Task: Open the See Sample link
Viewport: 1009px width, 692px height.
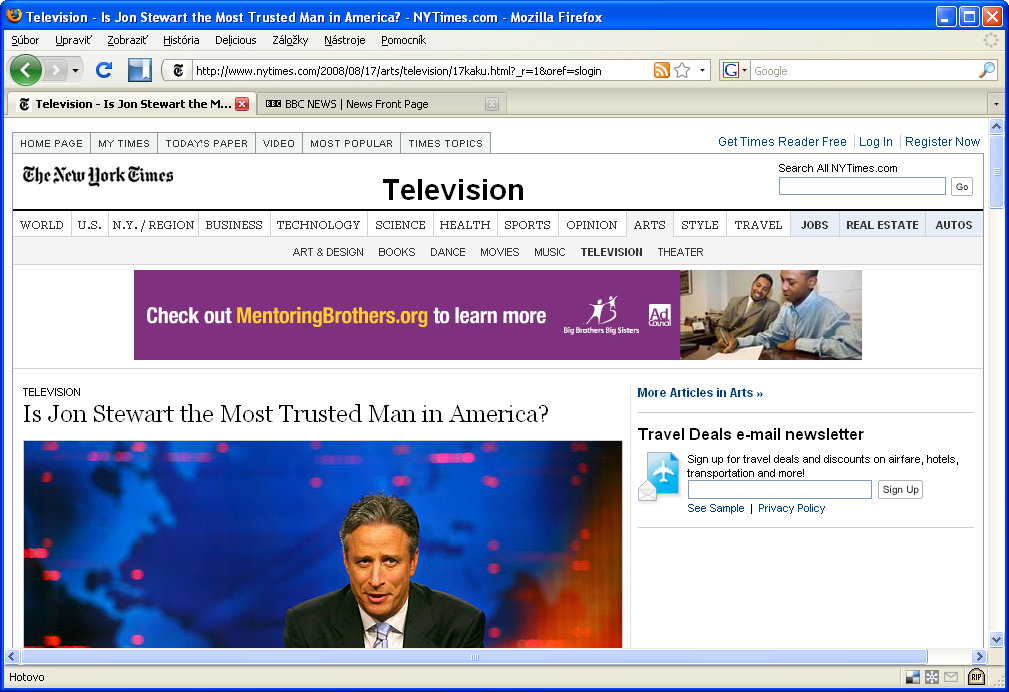Action: pos(716,508)
